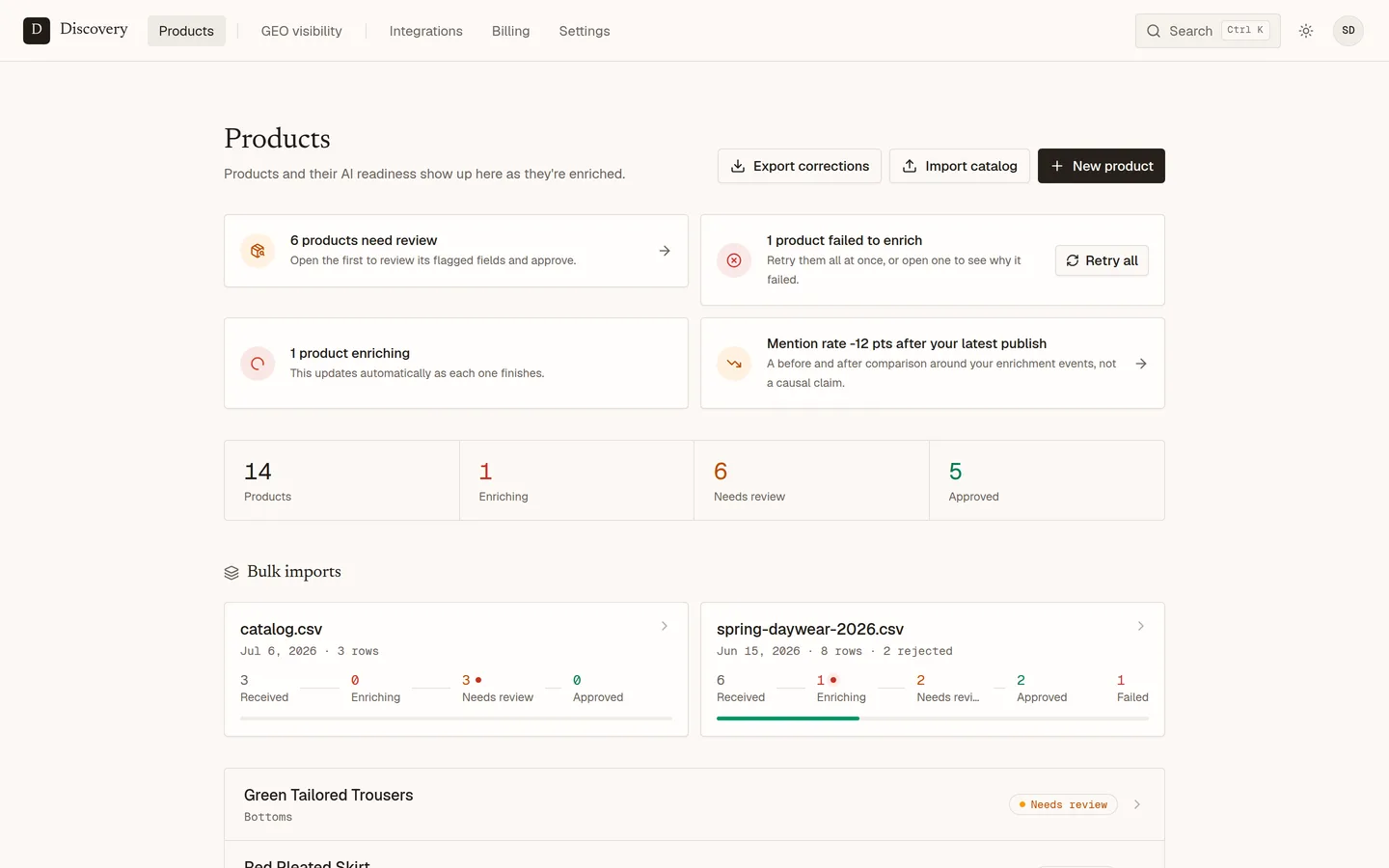Switch to GEO visibility tab
The width and height of the screenshot is (1389, 868).
302,31
